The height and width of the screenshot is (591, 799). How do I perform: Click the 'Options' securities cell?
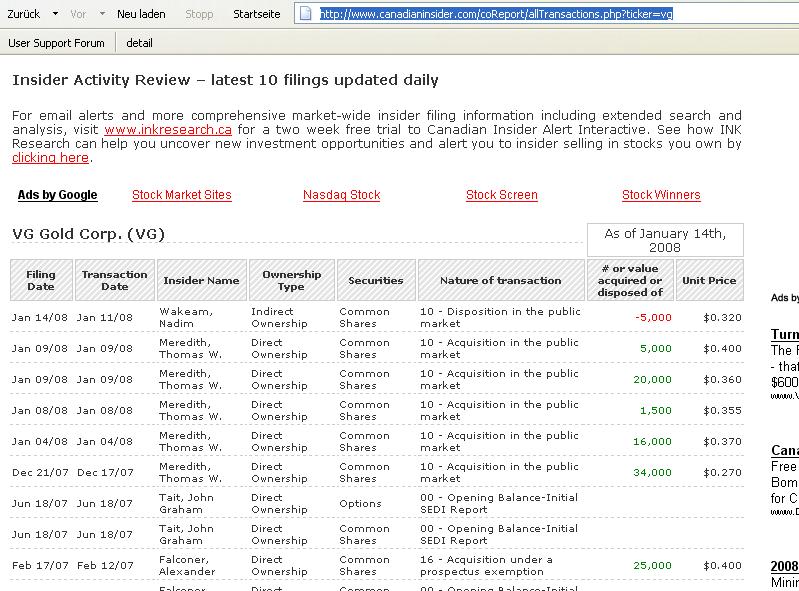pyautogui.click(x=360, y=504)
